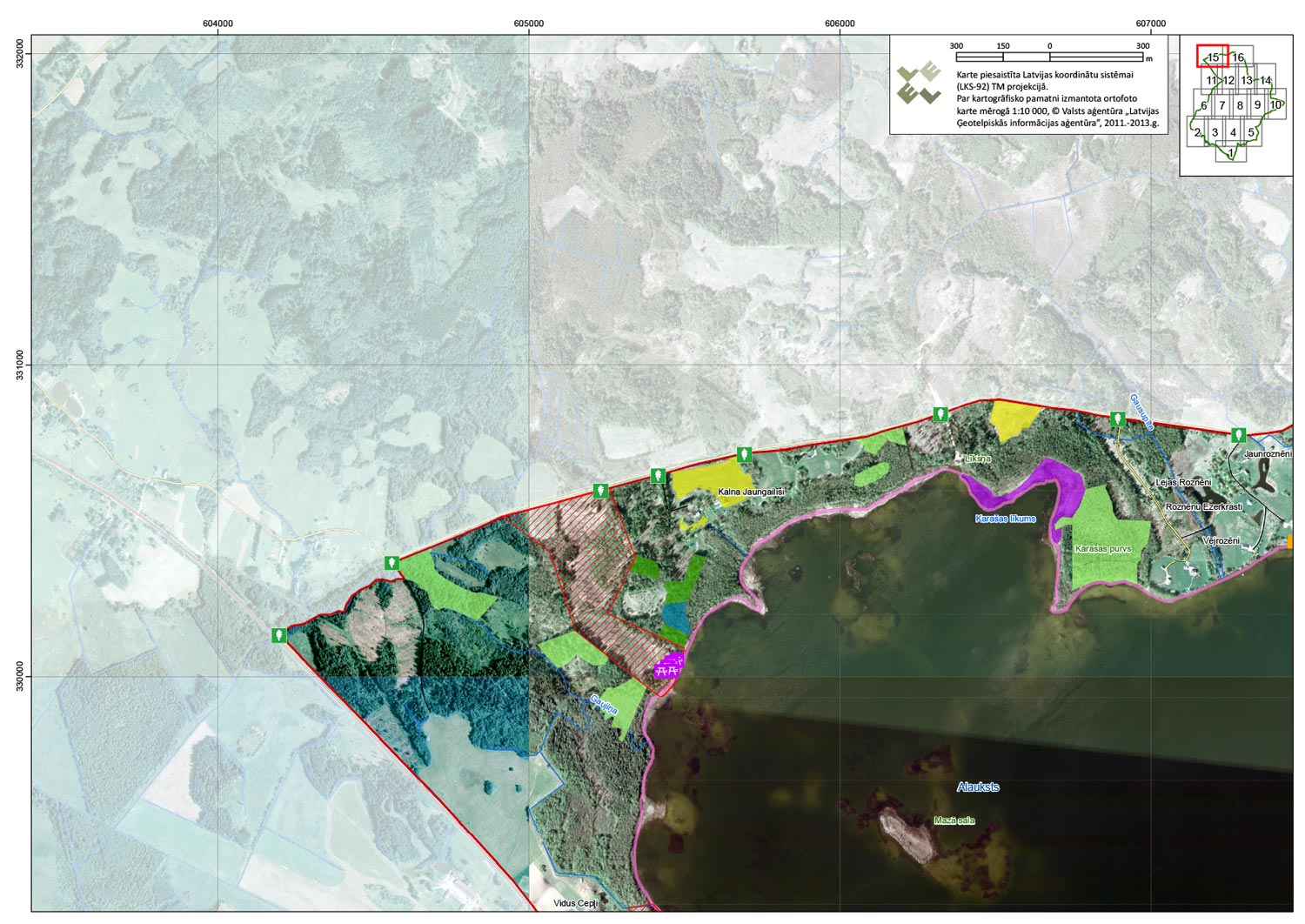
Task: Click the orange square marker near Vējrozēni
Action: (x=1289, y=542)
